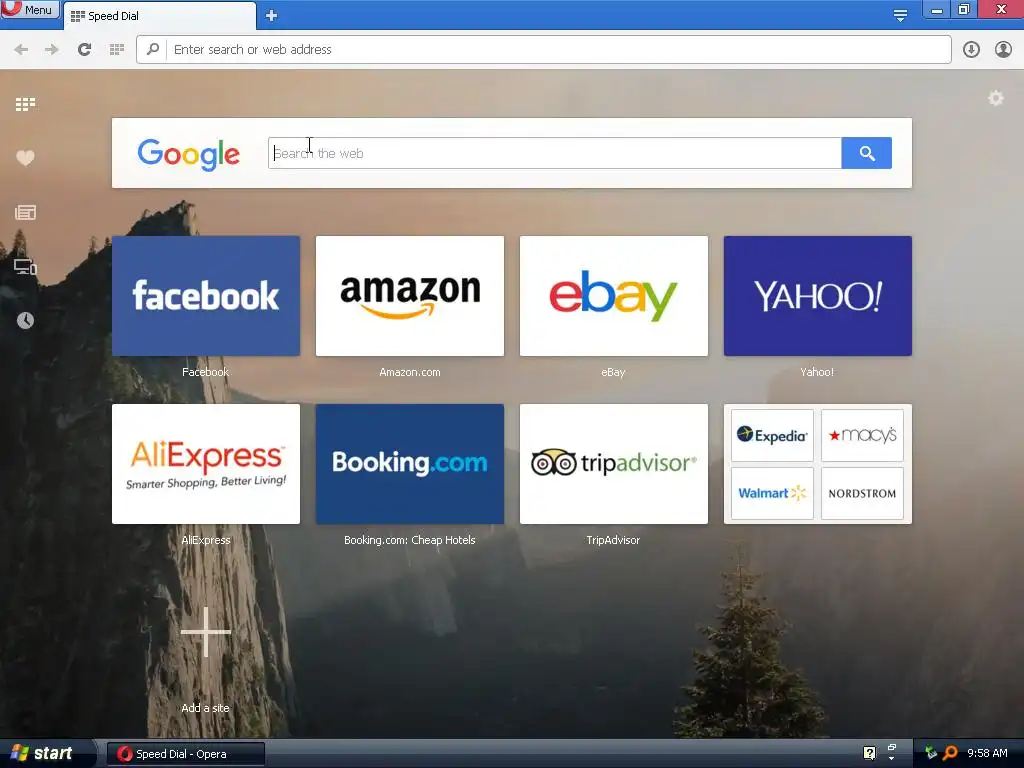Click the Amazon.com label text
Screen dimensions: 1024x768
click(409, 372)
